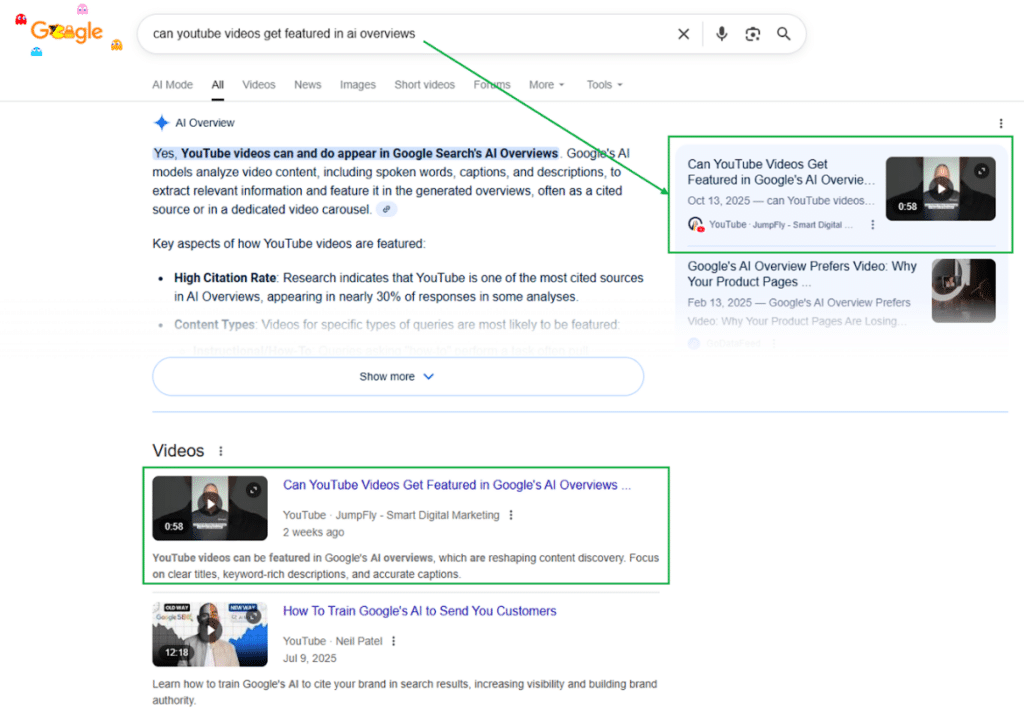Open 'How To Train Google's AI' video link
This screenshot has width=1024, height=710.
(x=419, y=611)
